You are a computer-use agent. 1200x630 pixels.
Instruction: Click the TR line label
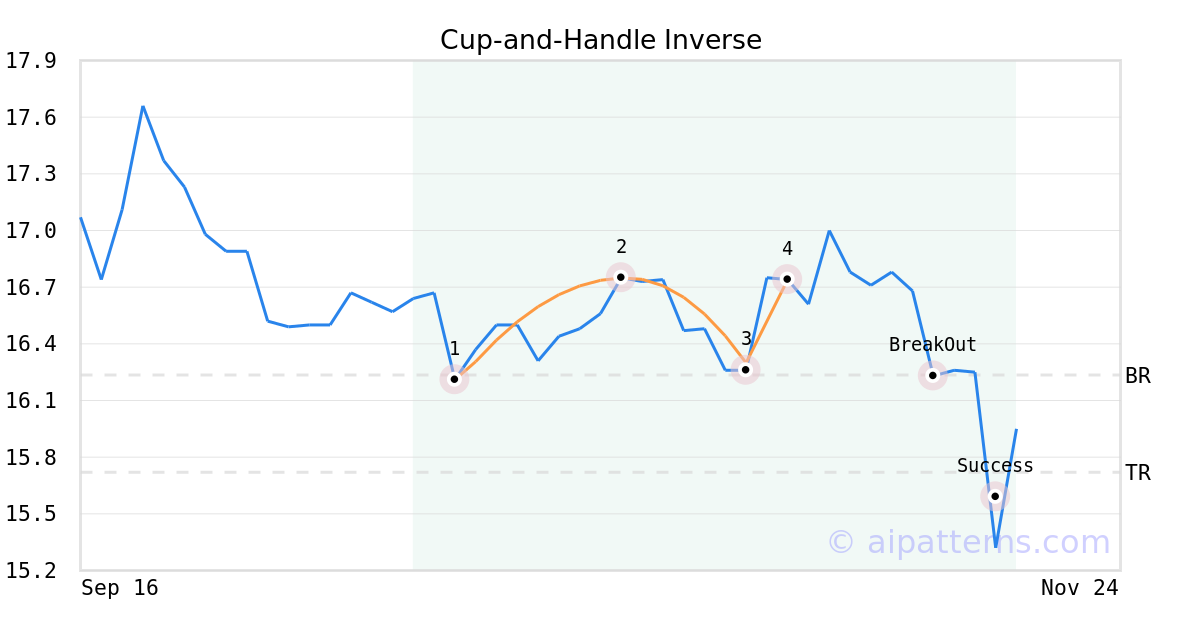click(1138, 473)
